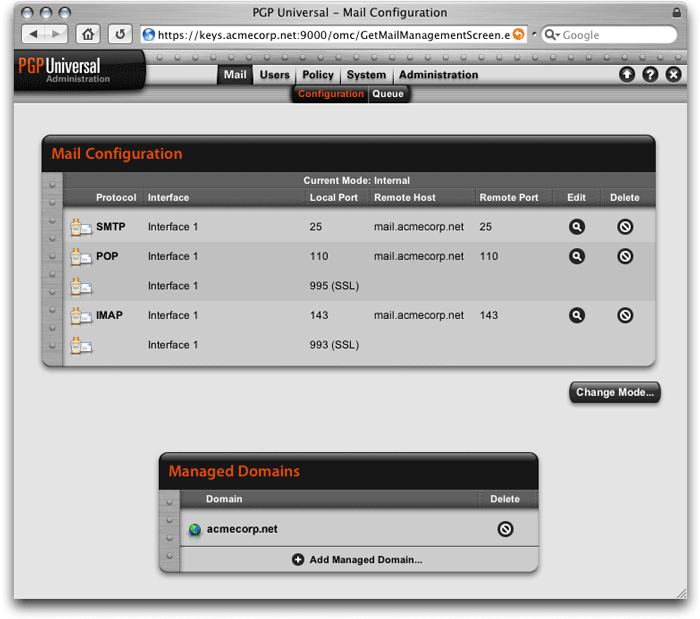The image size is (700, 619).
Task: Click the Domain column header
Action: pyautogui.click(x=224, y=499)
